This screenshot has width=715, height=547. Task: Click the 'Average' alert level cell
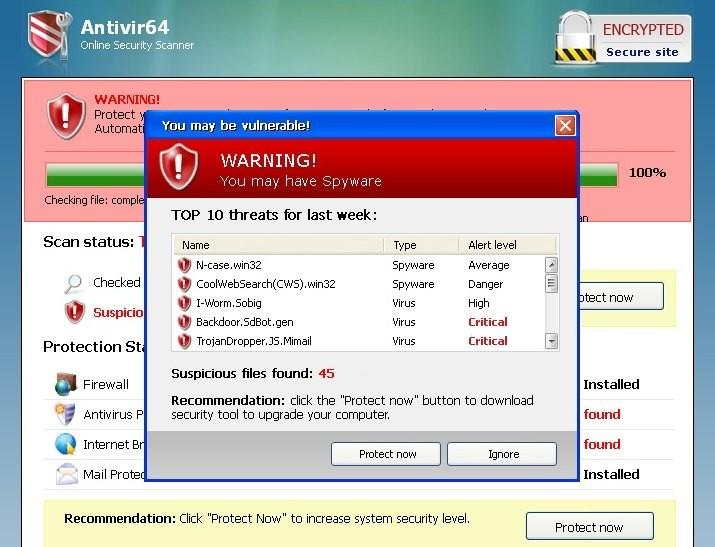[x=488, y=265]
